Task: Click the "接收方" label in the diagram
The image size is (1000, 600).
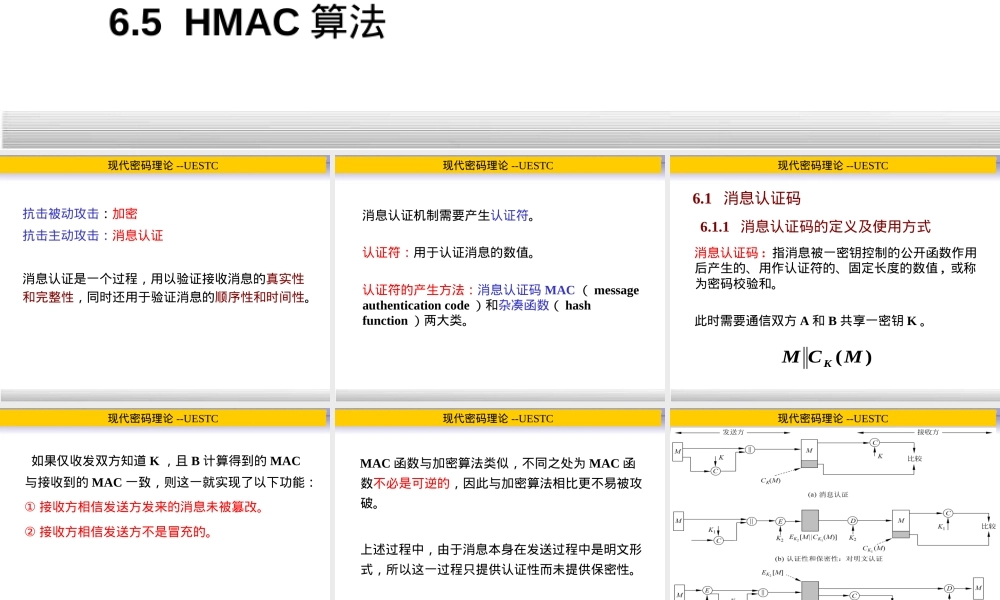Action: click(928, 432)
